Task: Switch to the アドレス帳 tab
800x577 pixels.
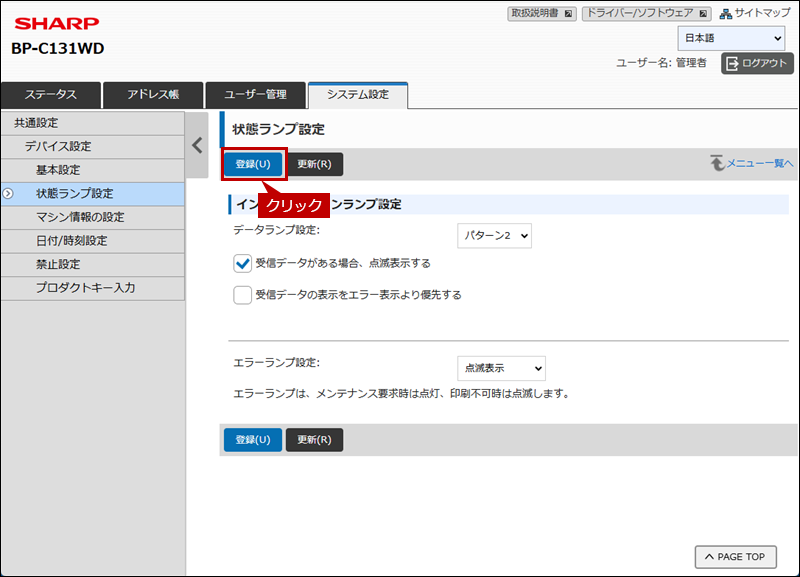Action: pos(153,94)
